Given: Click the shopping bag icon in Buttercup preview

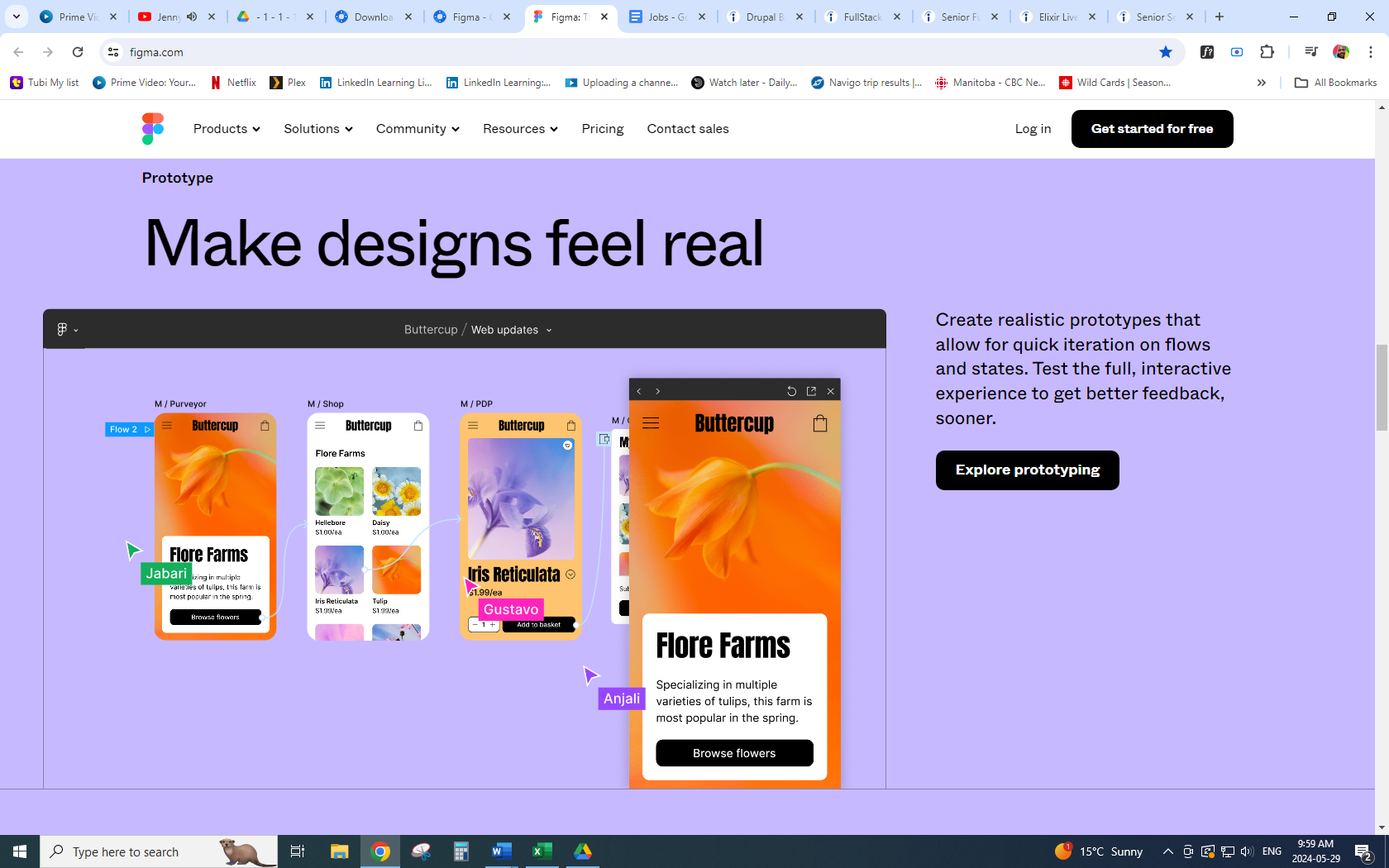Looking at the screenshot, I should [x=819, y=423].
